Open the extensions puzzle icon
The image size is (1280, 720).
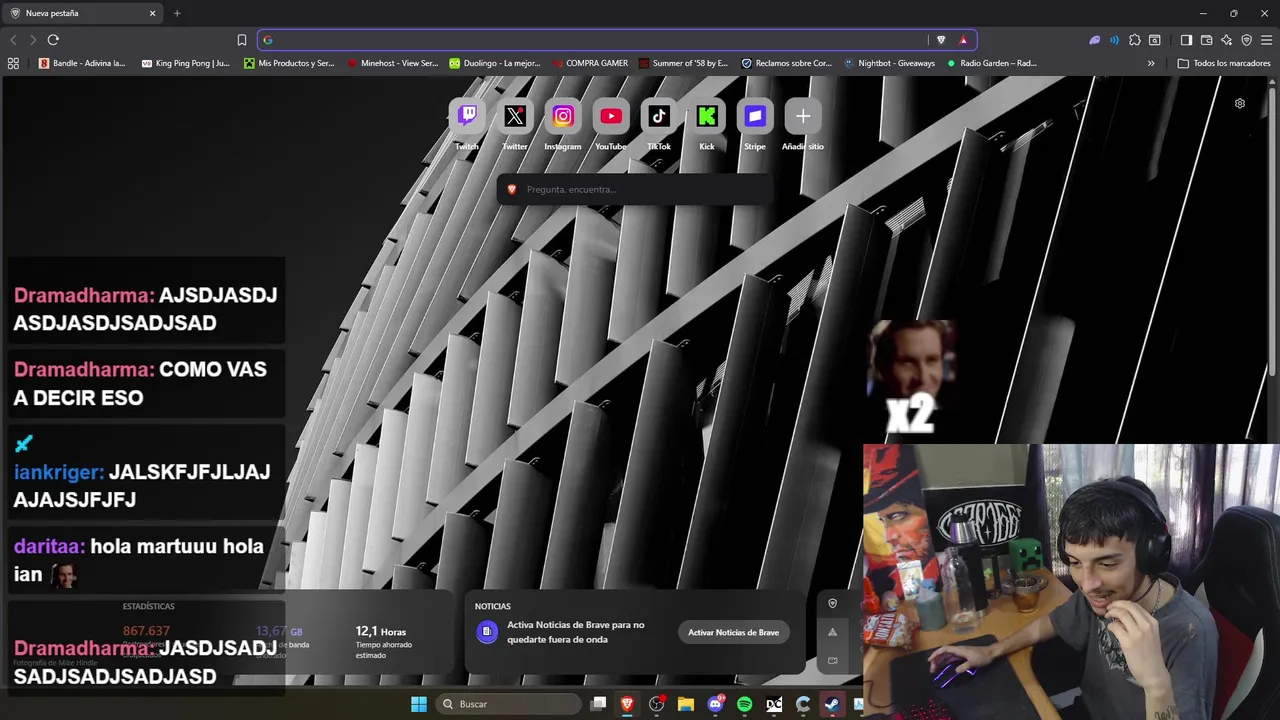pos(1134,40)
